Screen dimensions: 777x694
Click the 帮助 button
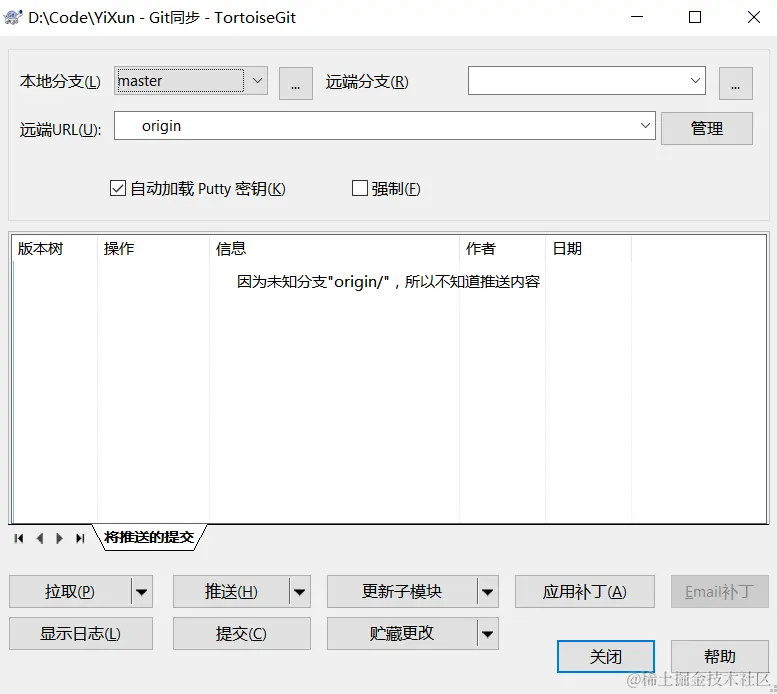point(720,657)
